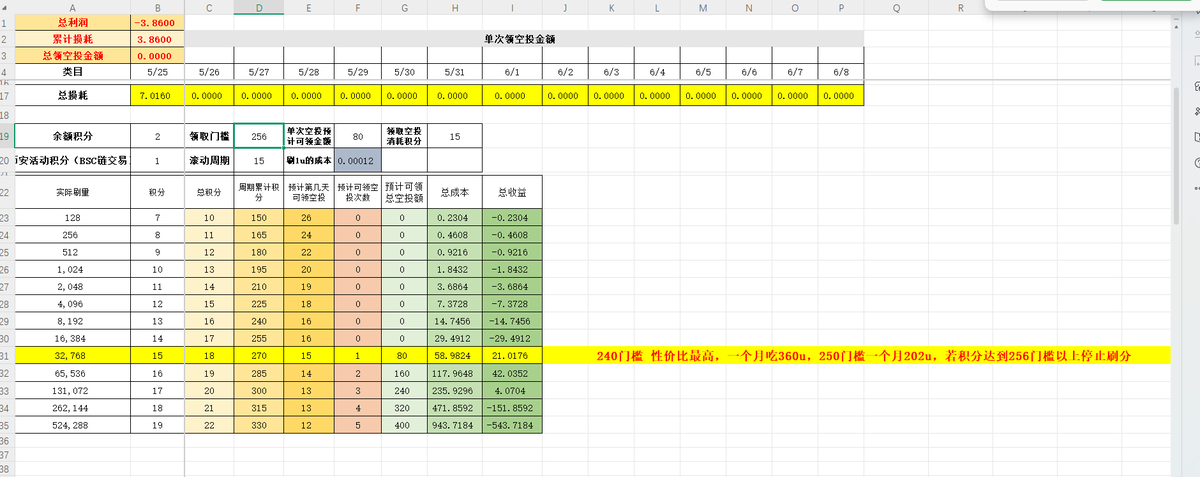Select row header 35
This screenshot has width=1200, height=477.
(6, 425)
